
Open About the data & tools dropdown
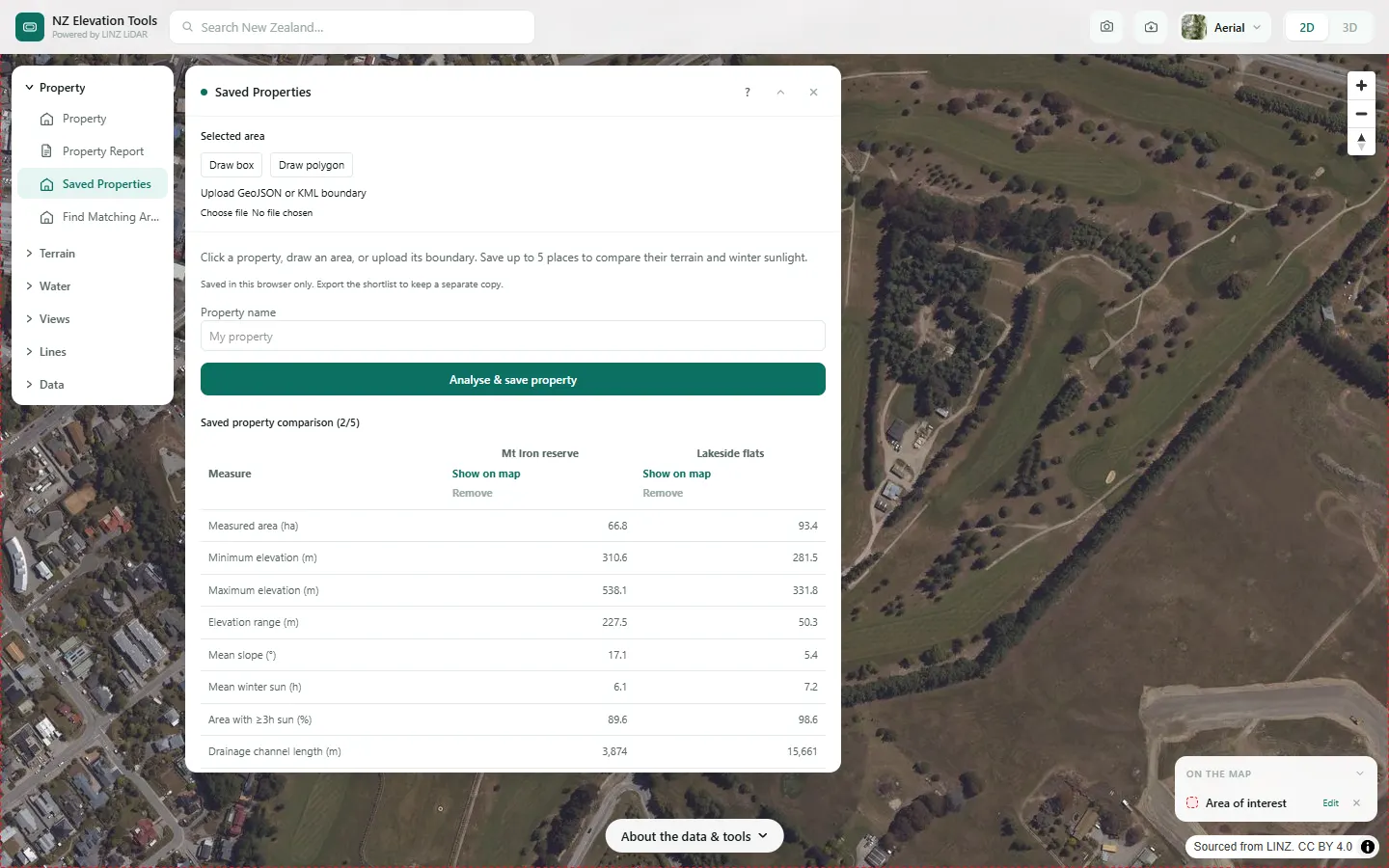tap(694, 836)
